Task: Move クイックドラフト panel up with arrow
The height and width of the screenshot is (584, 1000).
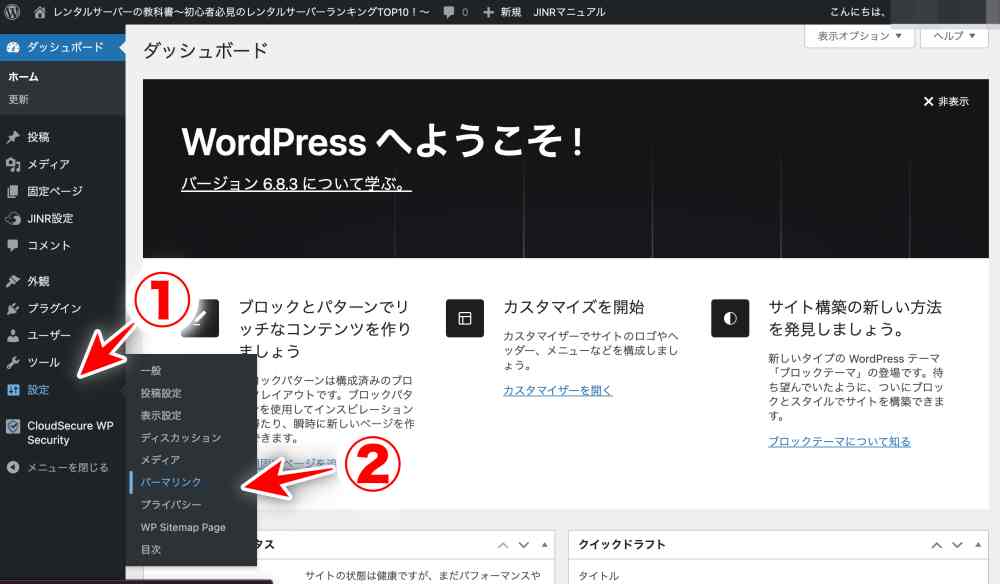Action: (937, 545)
